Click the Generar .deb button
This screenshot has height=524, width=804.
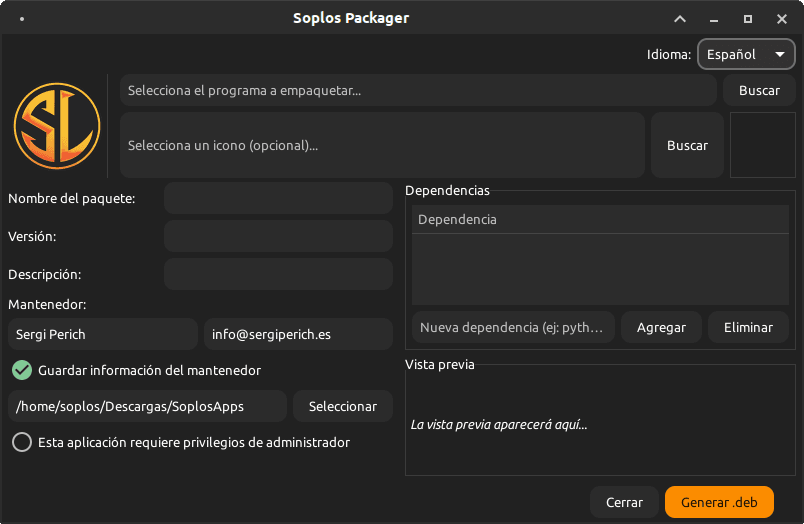tap(719, 502)
